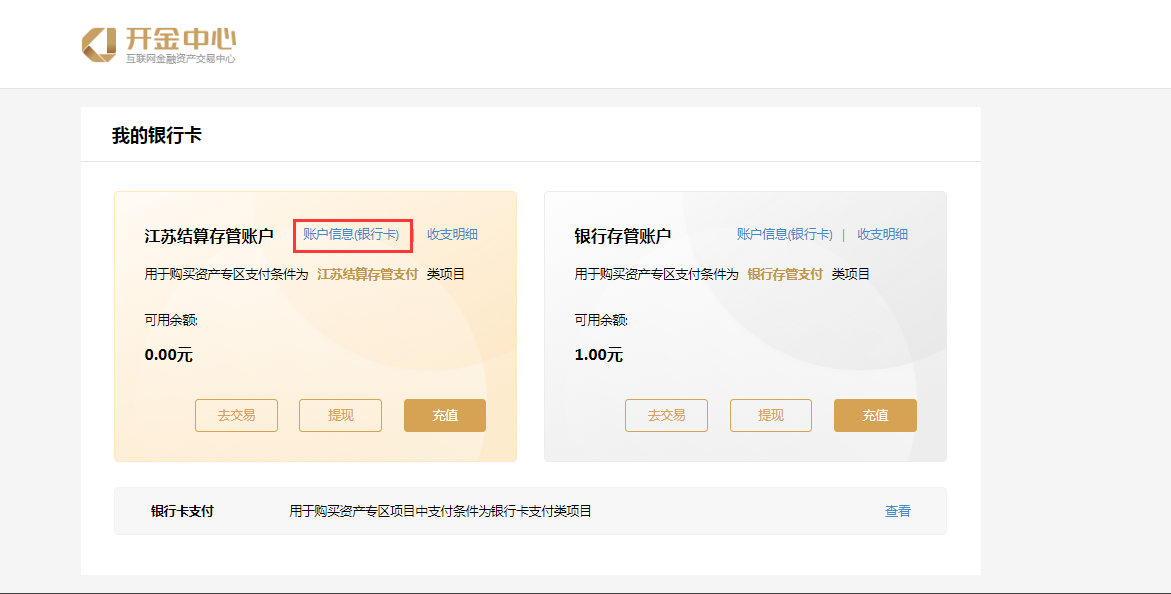Click 提现 in 银行存管账户 card
1171x594 pixels.
(771, 415)
